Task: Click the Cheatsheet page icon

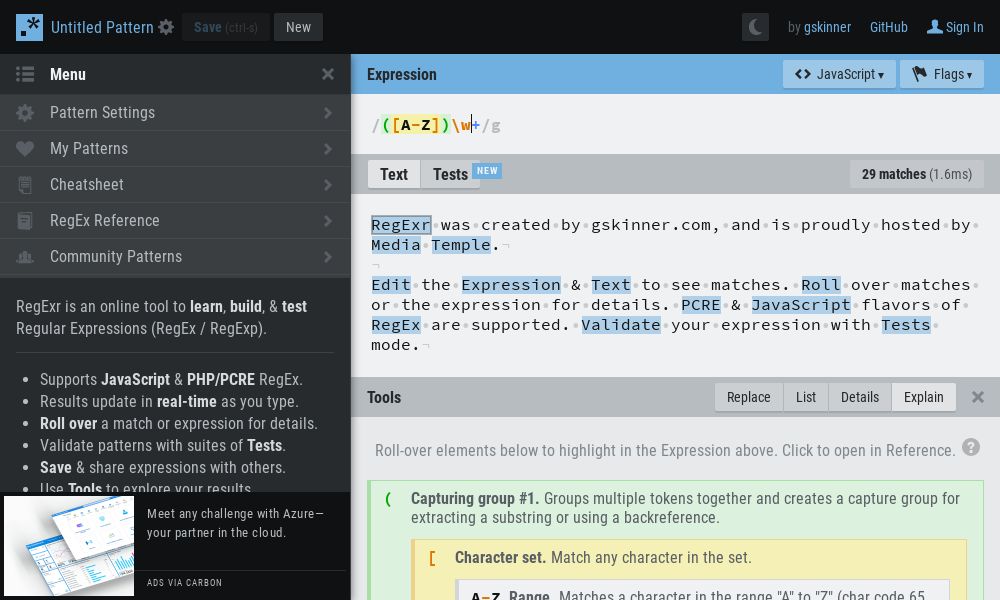Action: [x=25, y=185]
